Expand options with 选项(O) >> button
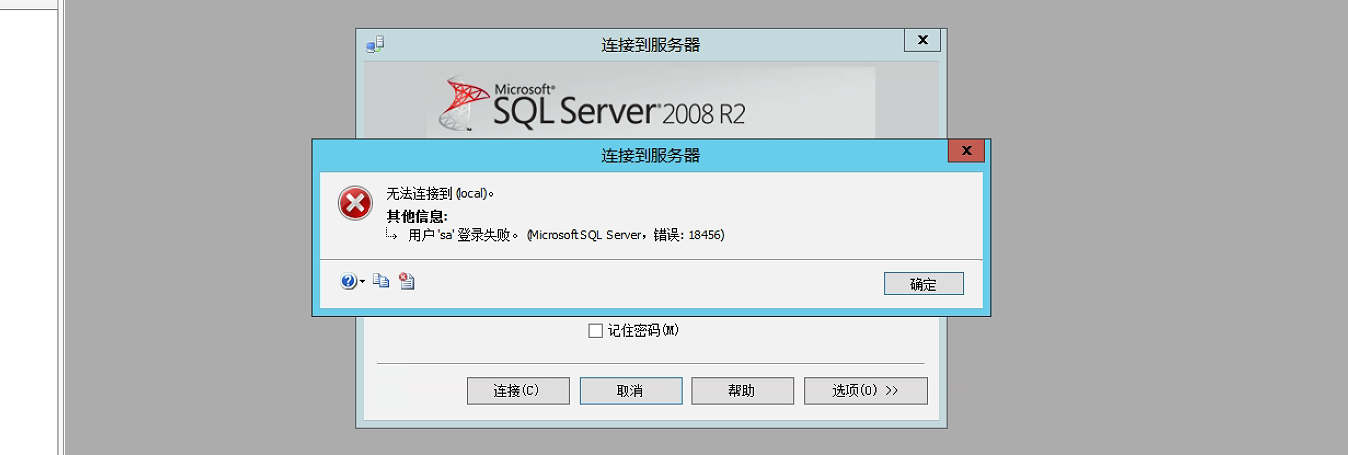The width and height of the screenshot is (1348, 455). 866,390
